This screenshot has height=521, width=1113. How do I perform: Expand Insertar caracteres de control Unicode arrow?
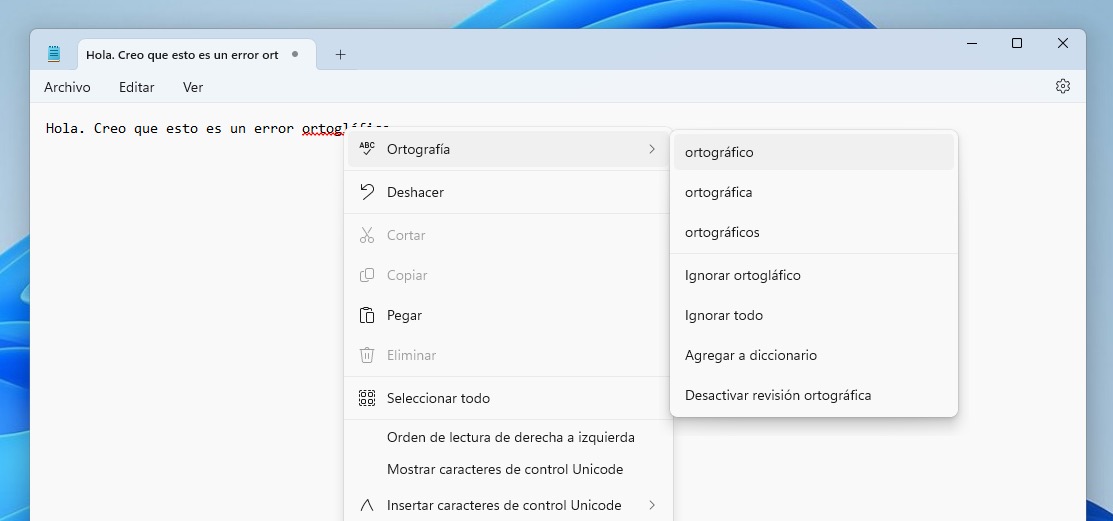[x=652, y=505]
